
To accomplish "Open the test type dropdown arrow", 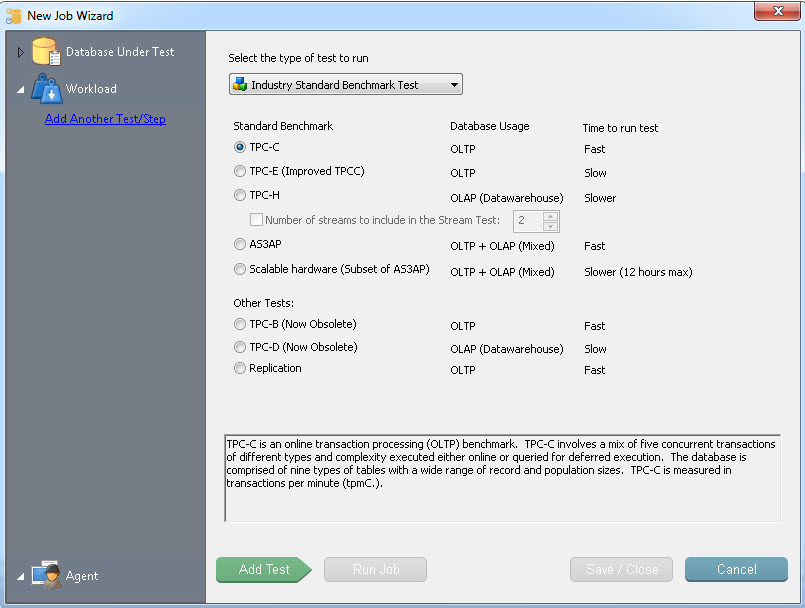I will [454, 85].
